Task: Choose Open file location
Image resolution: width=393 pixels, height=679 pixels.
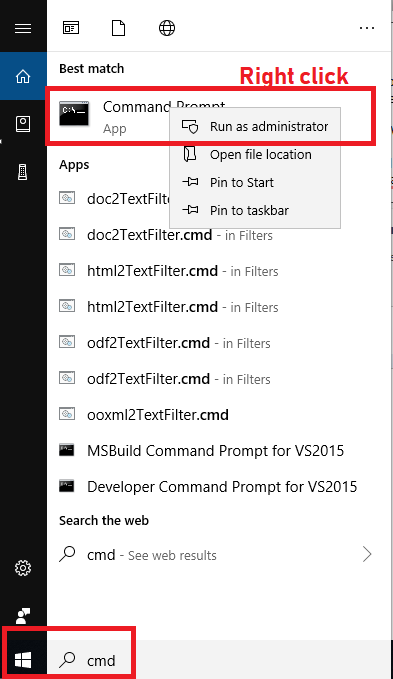Action: 255,155
